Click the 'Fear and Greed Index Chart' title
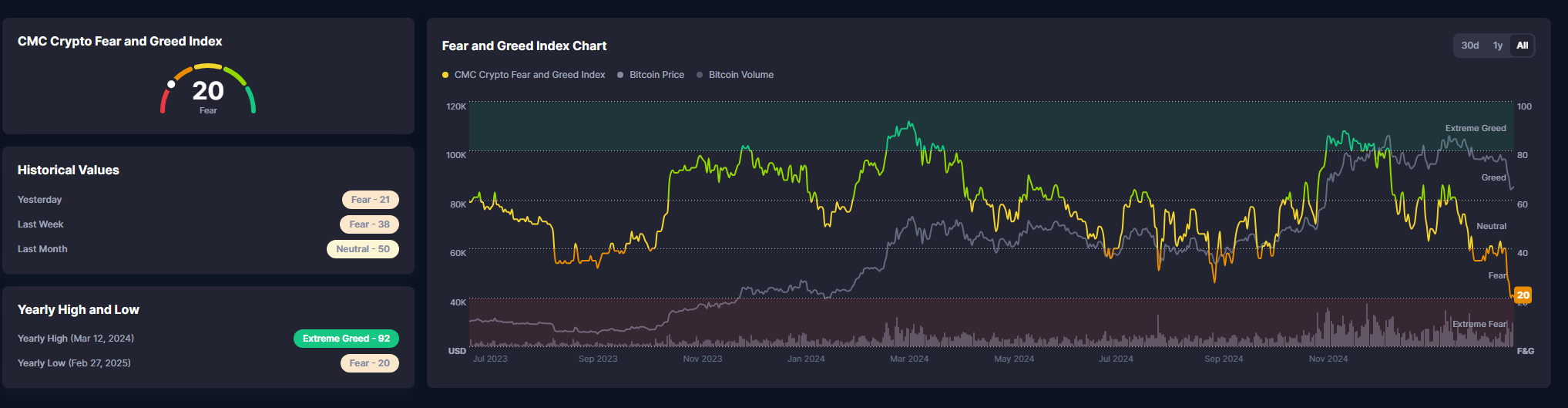The width and height of the screenshot is (1568, 408). 524,46
